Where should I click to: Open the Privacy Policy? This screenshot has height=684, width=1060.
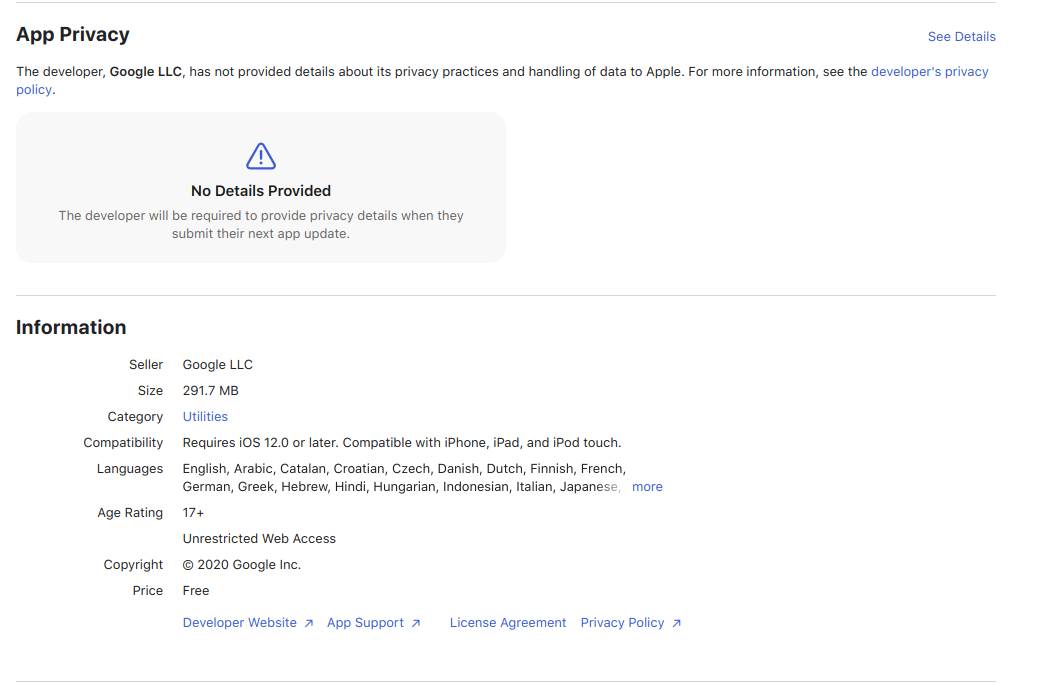(622, 622)
